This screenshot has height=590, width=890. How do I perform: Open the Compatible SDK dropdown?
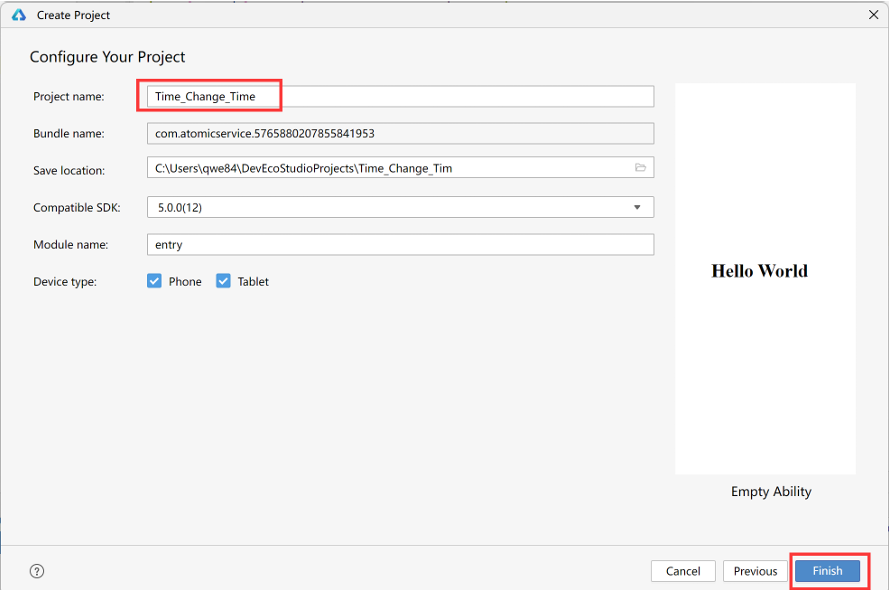pyautogui.click(x=400, y=207)
